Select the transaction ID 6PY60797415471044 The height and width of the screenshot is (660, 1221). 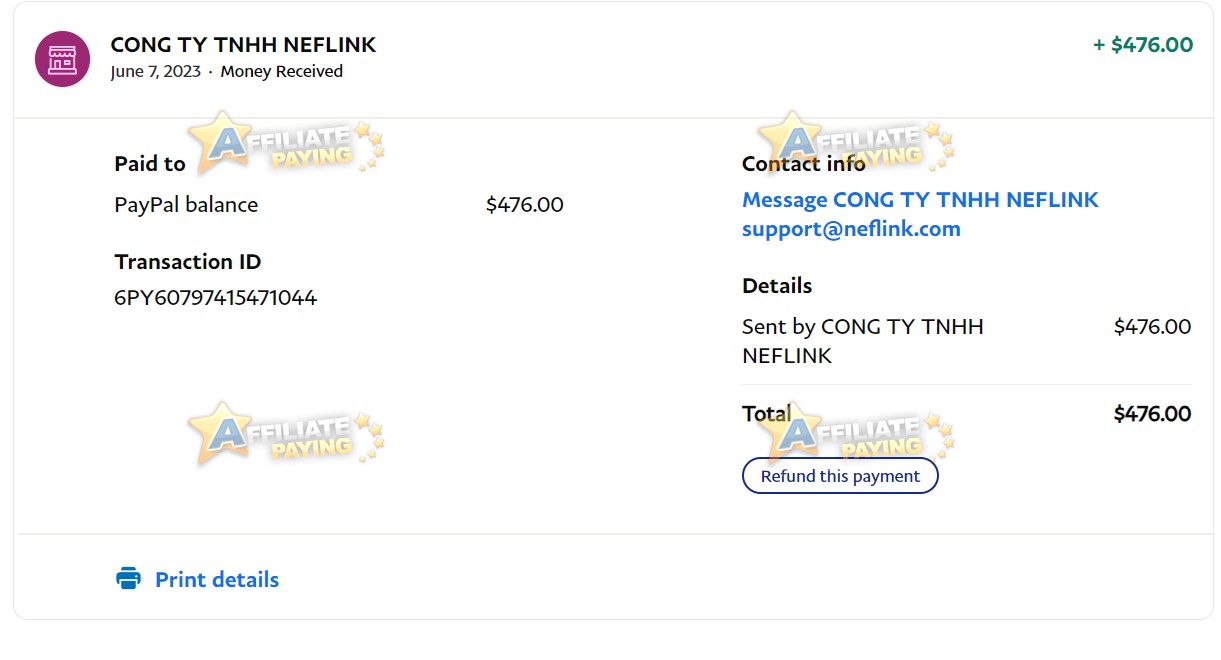tap(215, 297)
